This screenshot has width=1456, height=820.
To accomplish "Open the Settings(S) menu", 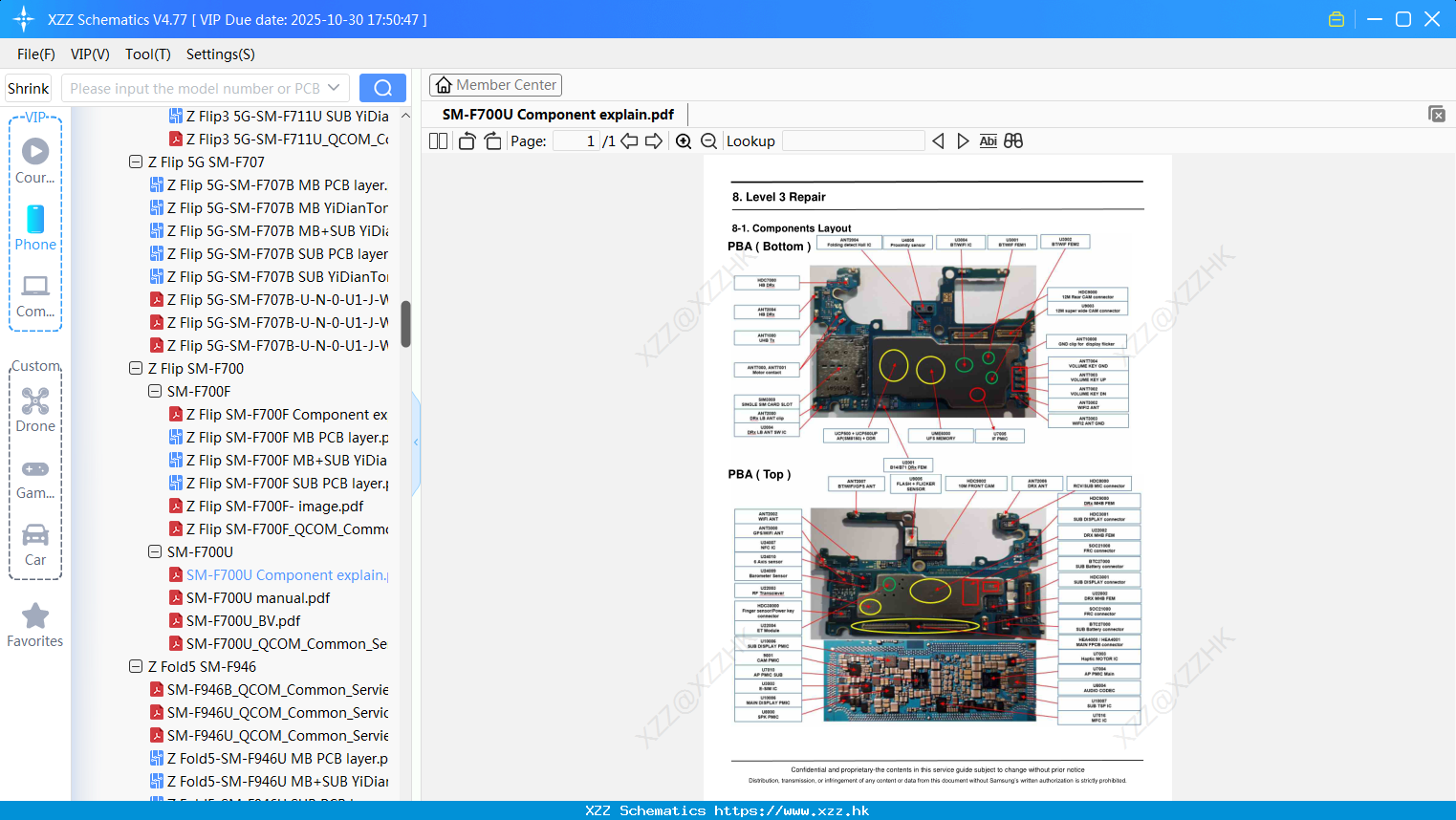I will [220, 54].
